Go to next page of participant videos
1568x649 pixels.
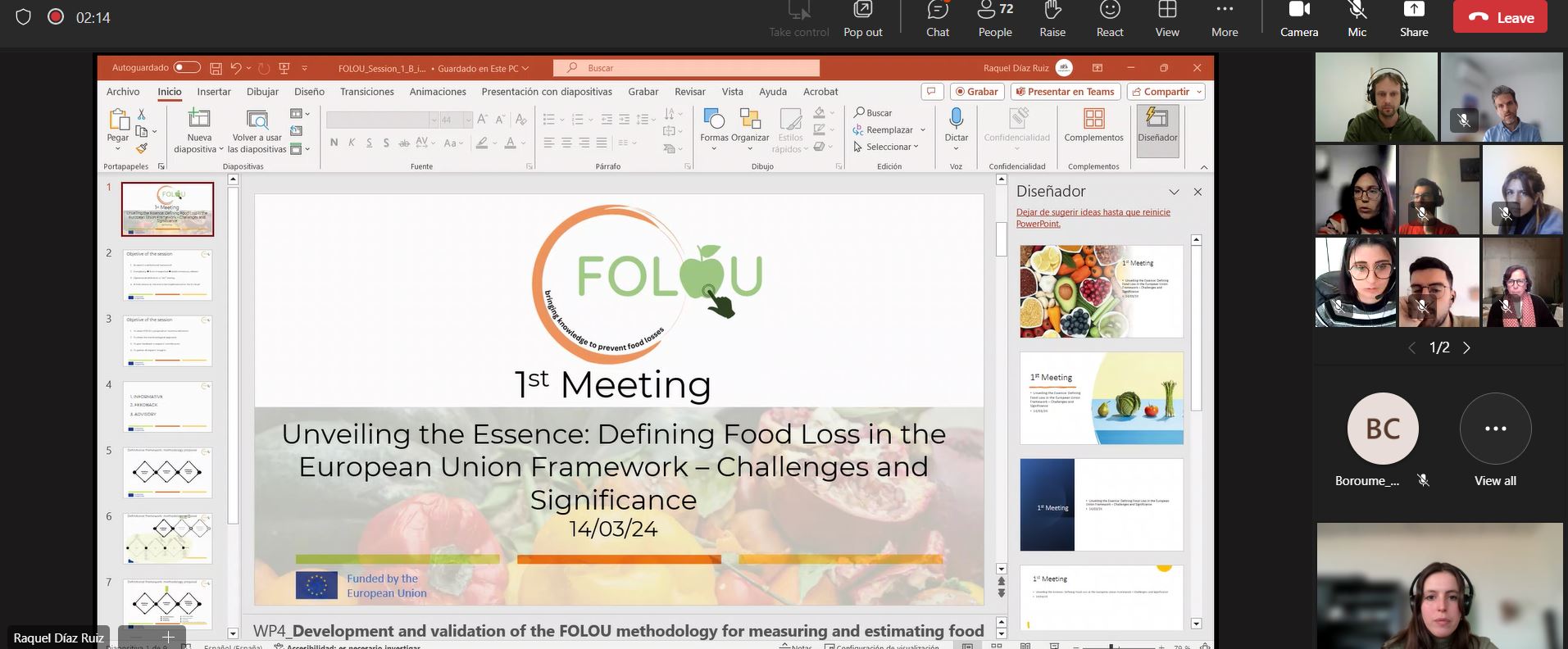coord(1466,348)
